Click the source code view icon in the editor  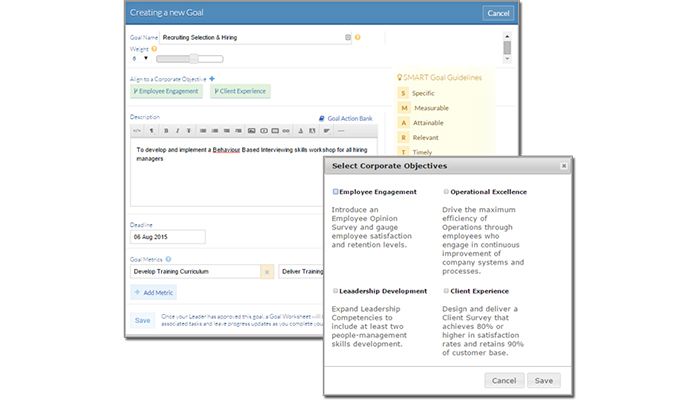click(137, 130)
